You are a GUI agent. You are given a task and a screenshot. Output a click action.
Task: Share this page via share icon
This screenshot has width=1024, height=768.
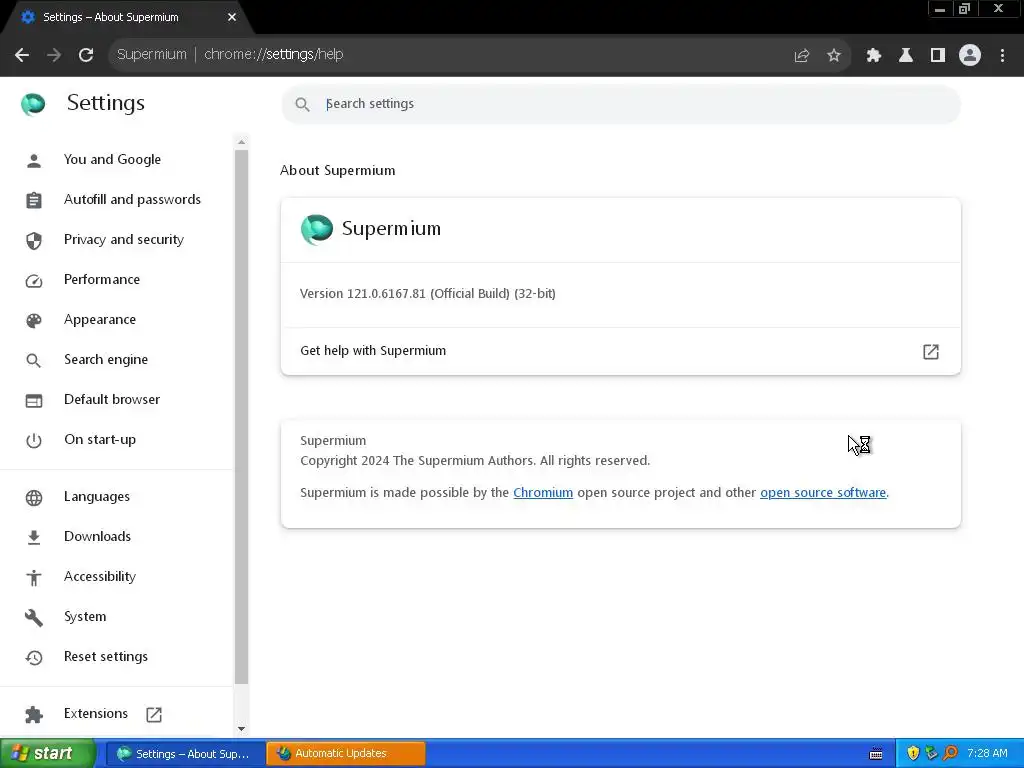click(802, 56)
